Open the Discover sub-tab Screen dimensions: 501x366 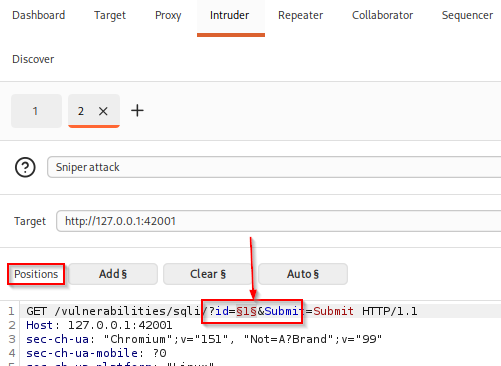(33, 59)
